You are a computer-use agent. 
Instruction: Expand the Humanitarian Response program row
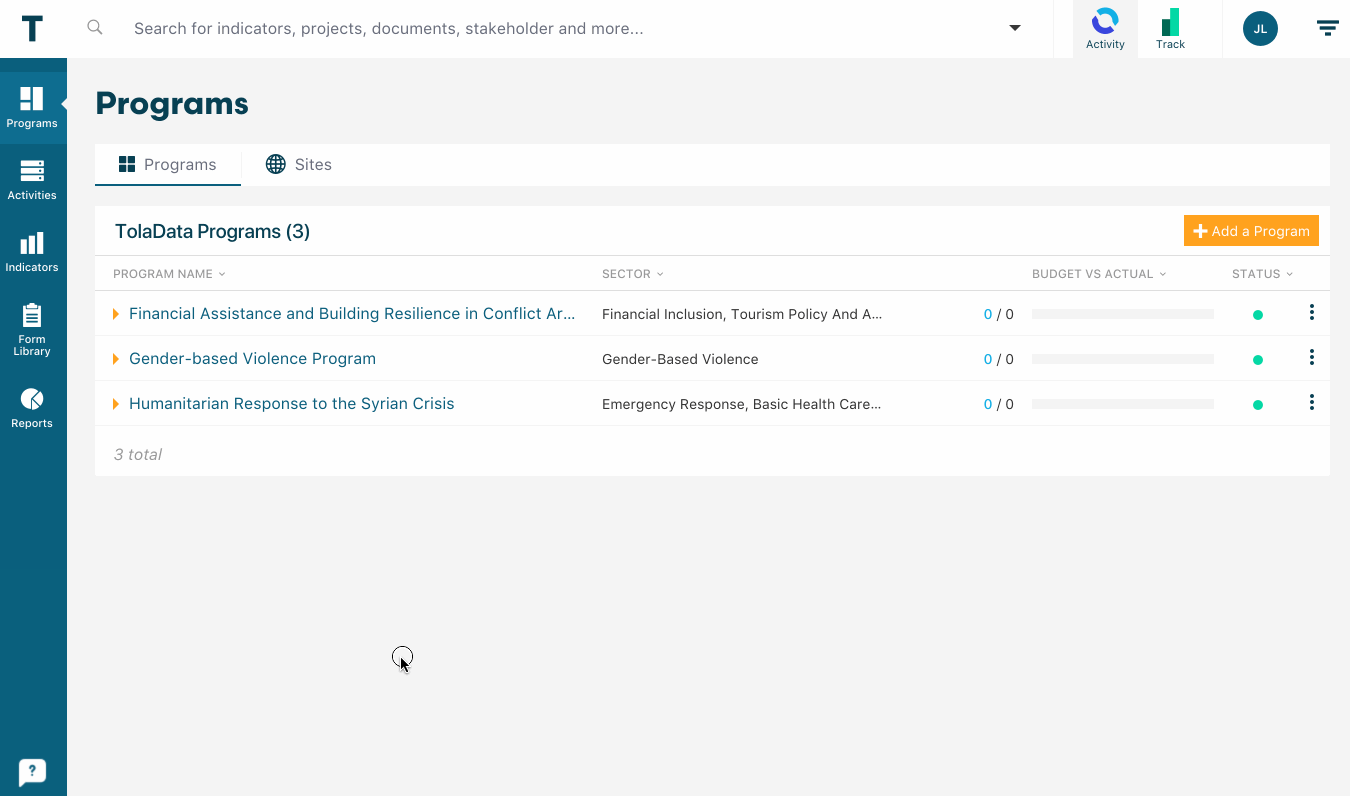tap(116, 404)
